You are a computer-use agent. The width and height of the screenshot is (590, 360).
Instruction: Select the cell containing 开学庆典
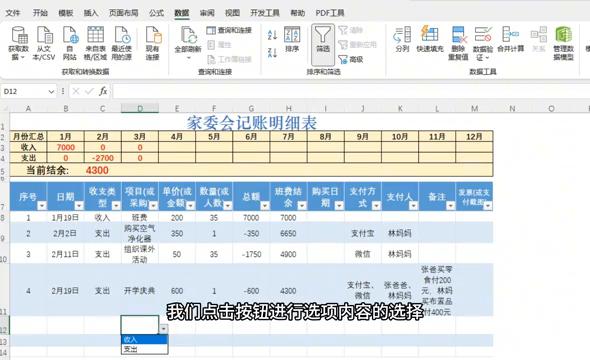coord(140,290)
